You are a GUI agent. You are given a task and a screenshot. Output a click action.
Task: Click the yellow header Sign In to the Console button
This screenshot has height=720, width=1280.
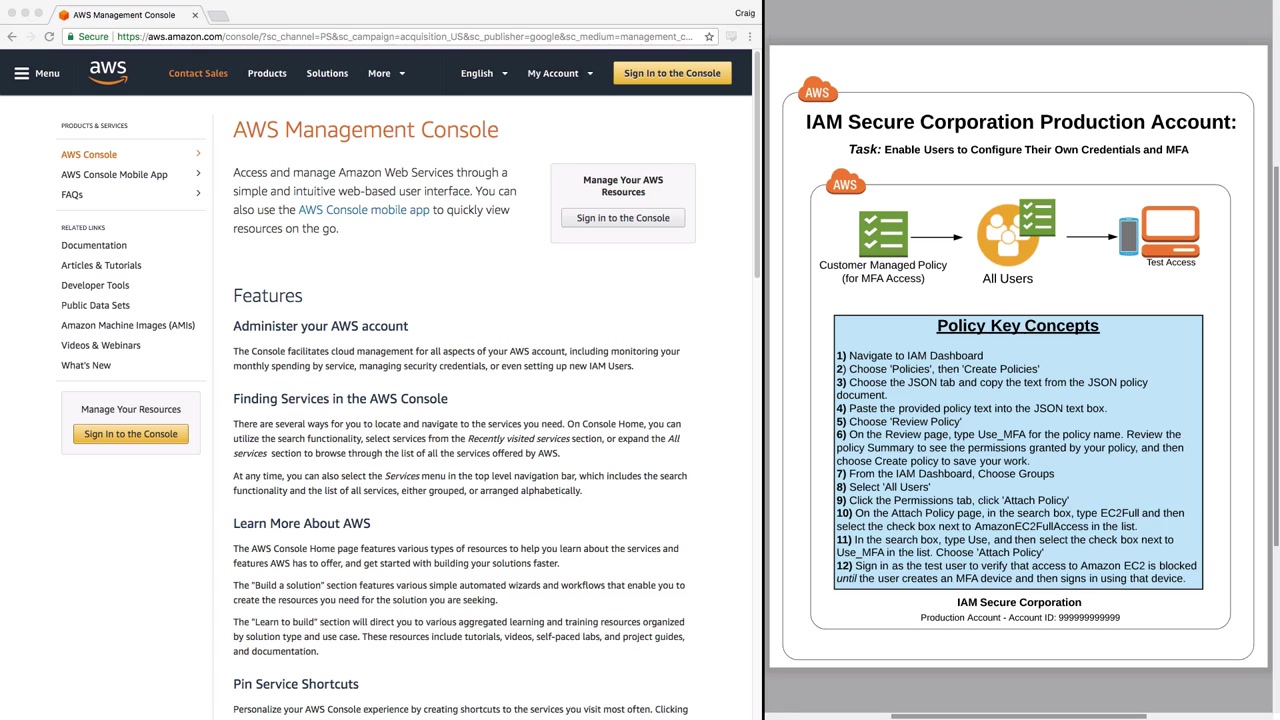tap(672, 73)
